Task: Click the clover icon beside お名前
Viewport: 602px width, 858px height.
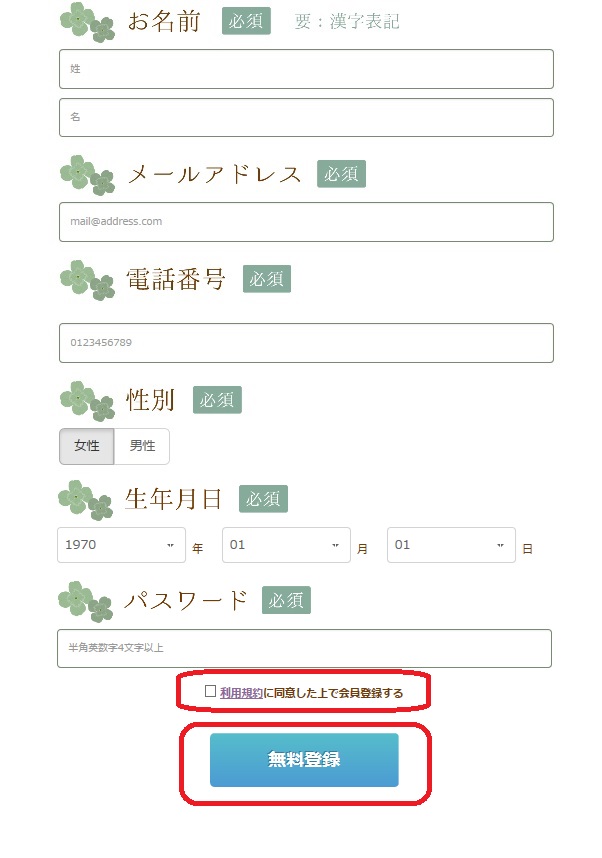Action: coord(88,22)
